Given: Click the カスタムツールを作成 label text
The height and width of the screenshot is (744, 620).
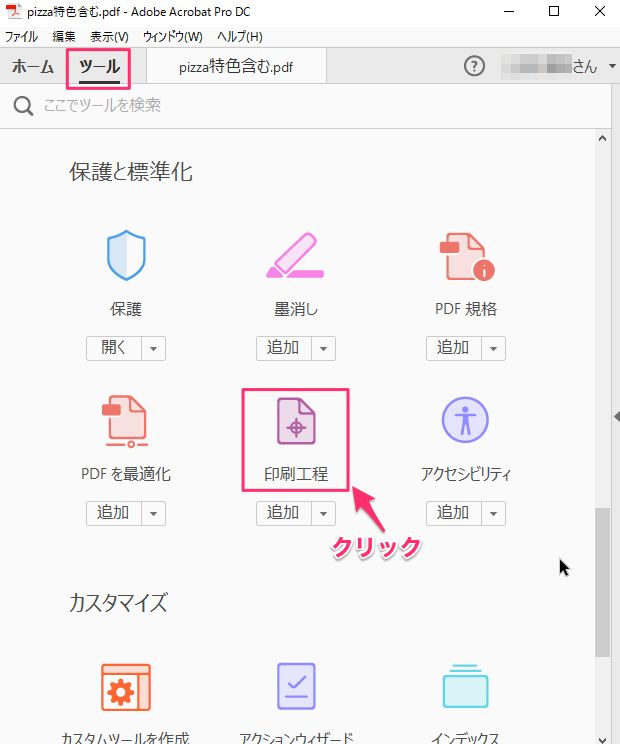Looking at the screenshot, I should pyautogui.click(x=126, y=738).
